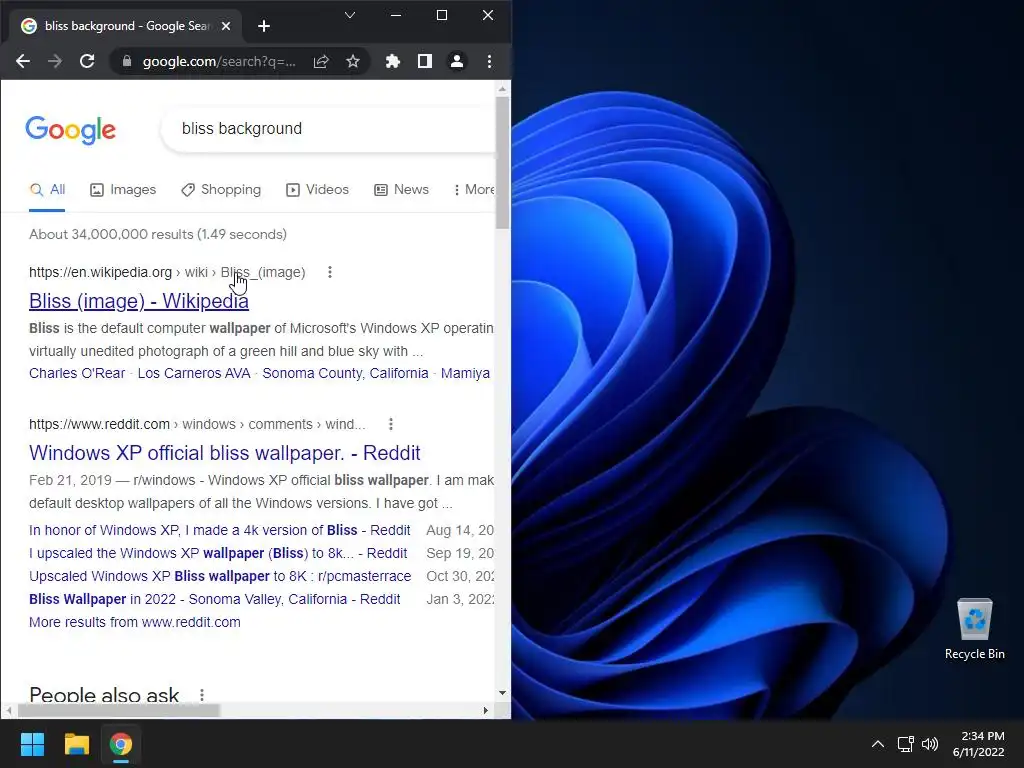This screenshot has height=768, width=1024.
Task: Open 'upscaled the Windows XP wallpaper to 8k' link
Action: 218,553
